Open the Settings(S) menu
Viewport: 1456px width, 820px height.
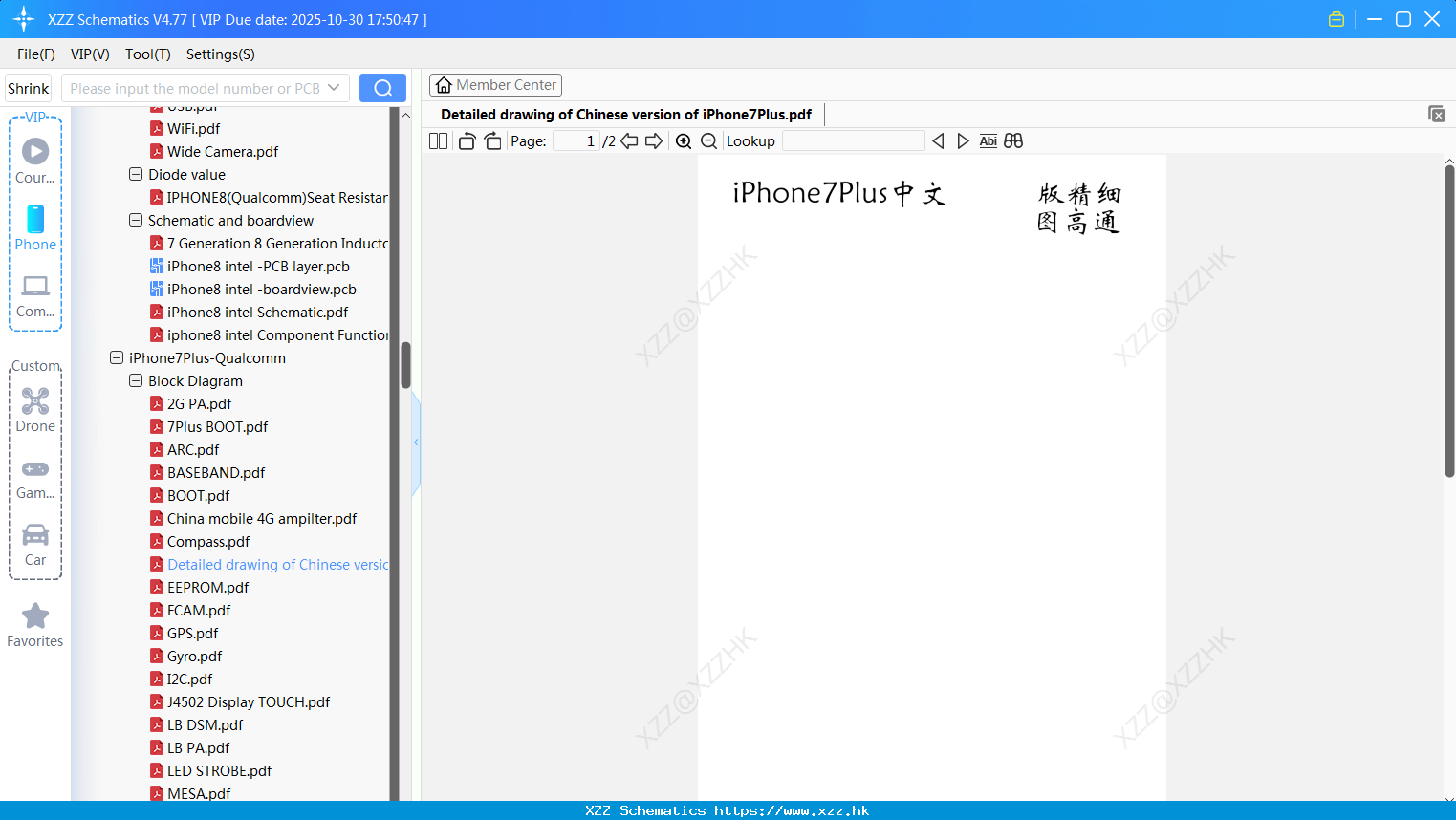(x=221, y=54)
